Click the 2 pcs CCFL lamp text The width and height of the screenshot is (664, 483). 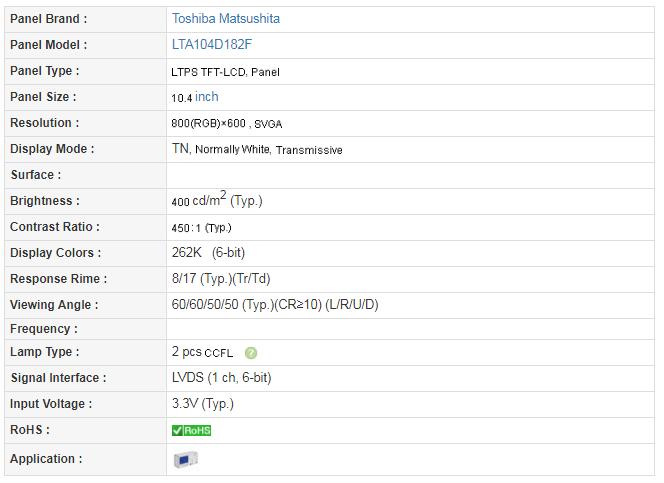point(202,353)
